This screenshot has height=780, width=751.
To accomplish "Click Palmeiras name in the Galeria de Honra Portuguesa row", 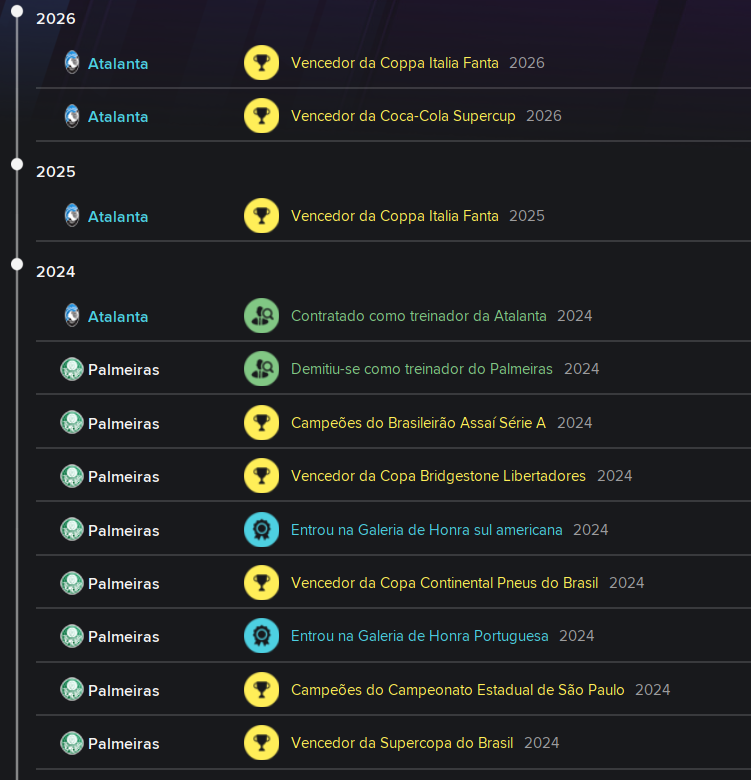I will tap(124, 637).
